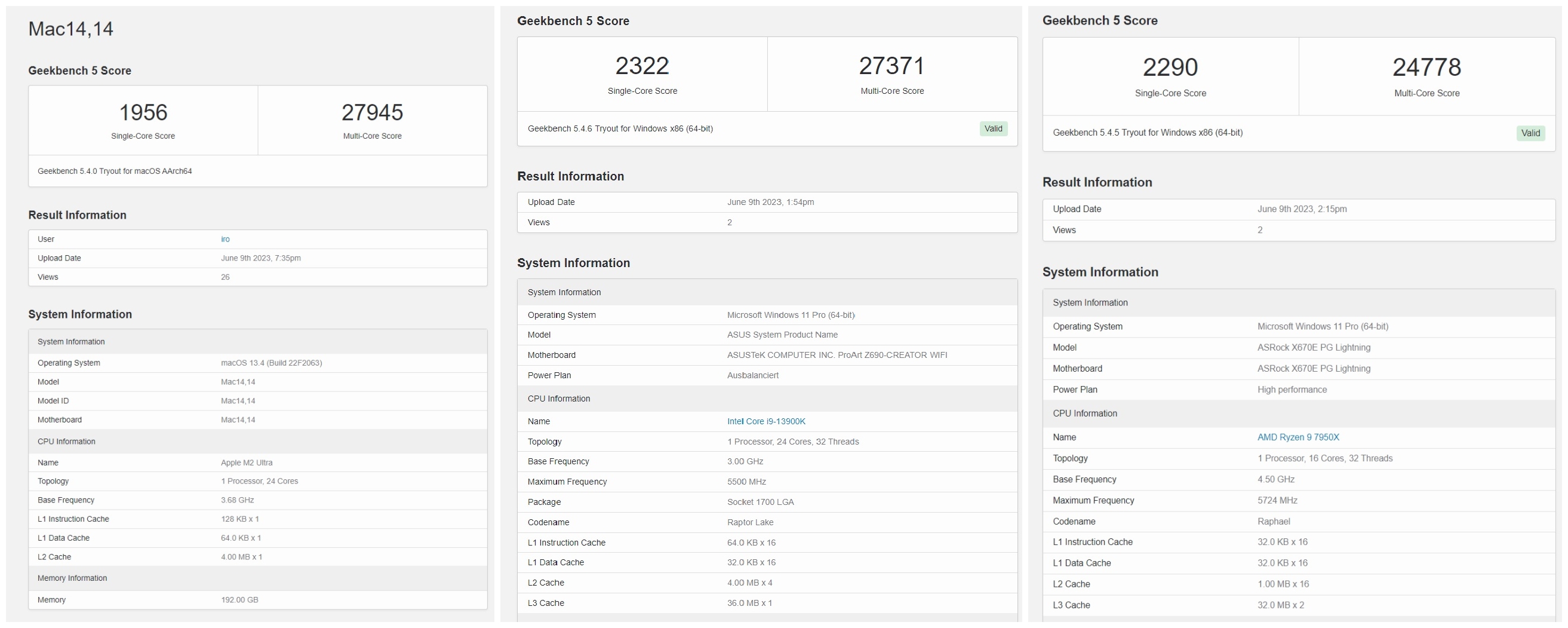This screenshot has width=1568, height=628.
Task: Select '1 Processor, 16 Cores, 32 Threads' value
Action: click(x=1324, y=459)
